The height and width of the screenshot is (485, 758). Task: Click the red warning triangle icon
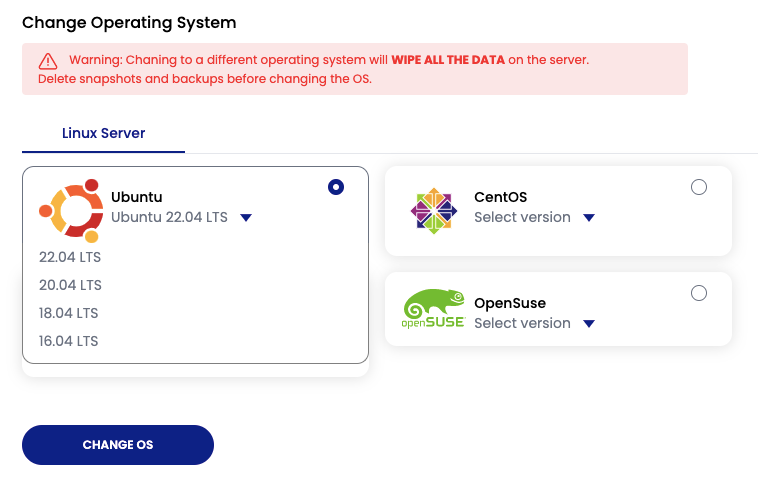point(49,60)
